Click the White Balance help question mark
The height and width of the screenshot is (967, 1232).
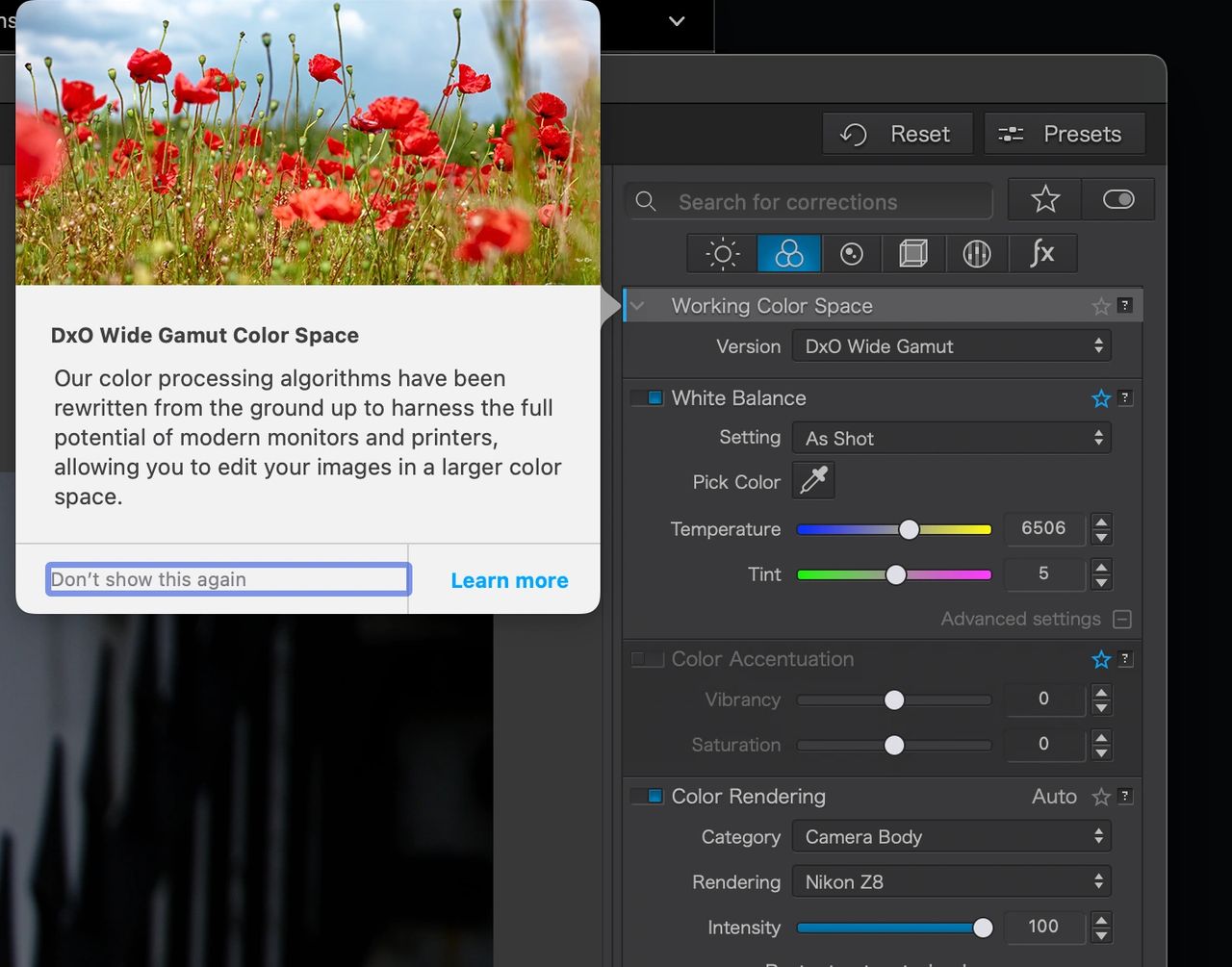point(1124,398)
